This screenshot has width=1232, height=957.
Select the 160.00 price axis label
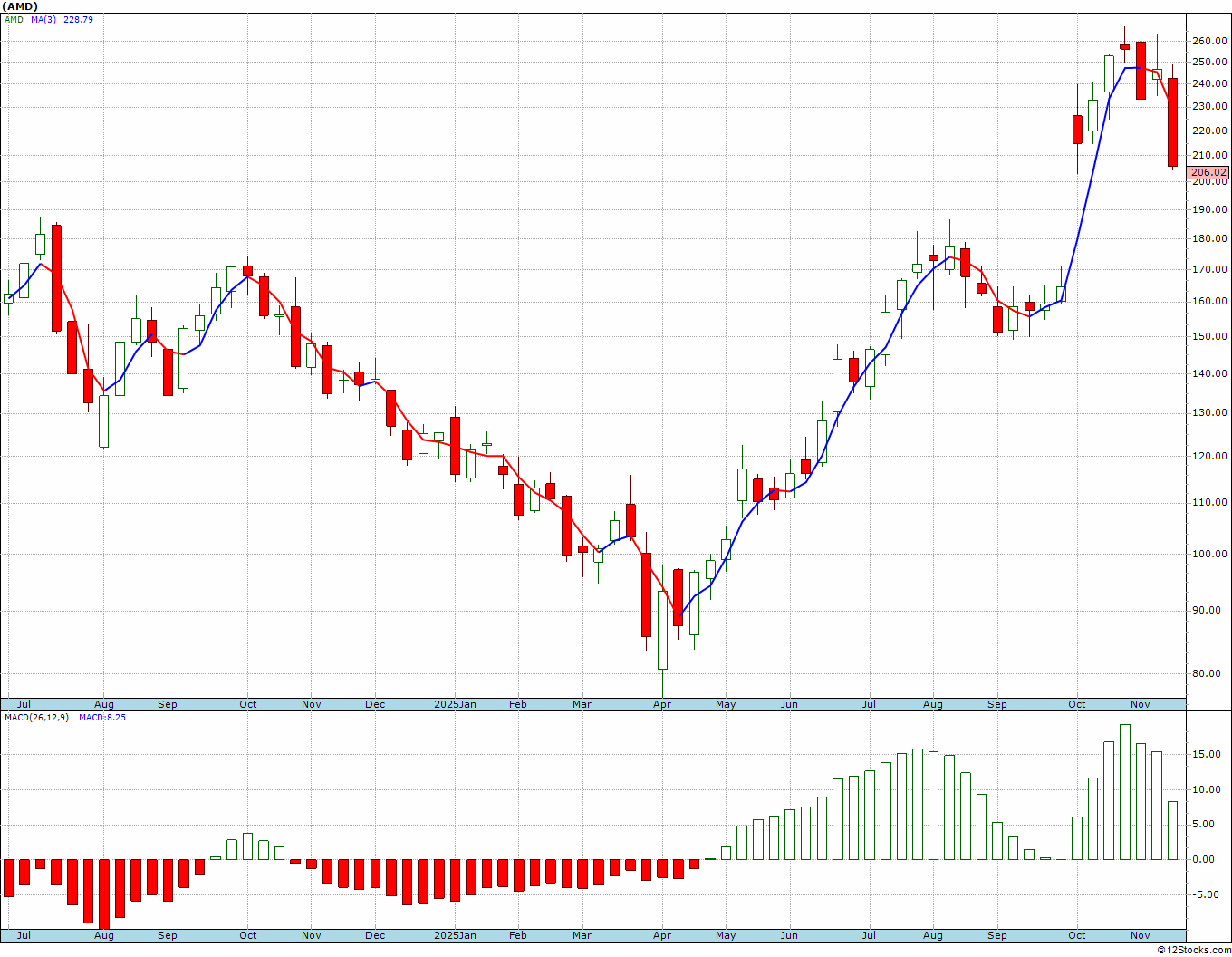click(1209, 302)
